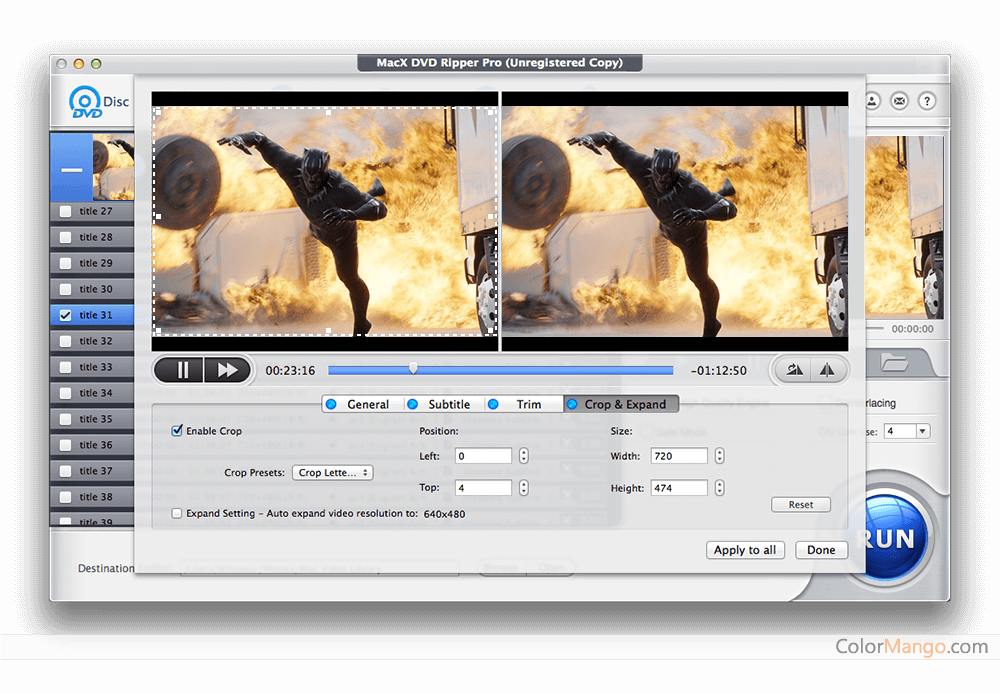Click the blue playback timeline track
1000x693 pixels.
click(501, 370)
